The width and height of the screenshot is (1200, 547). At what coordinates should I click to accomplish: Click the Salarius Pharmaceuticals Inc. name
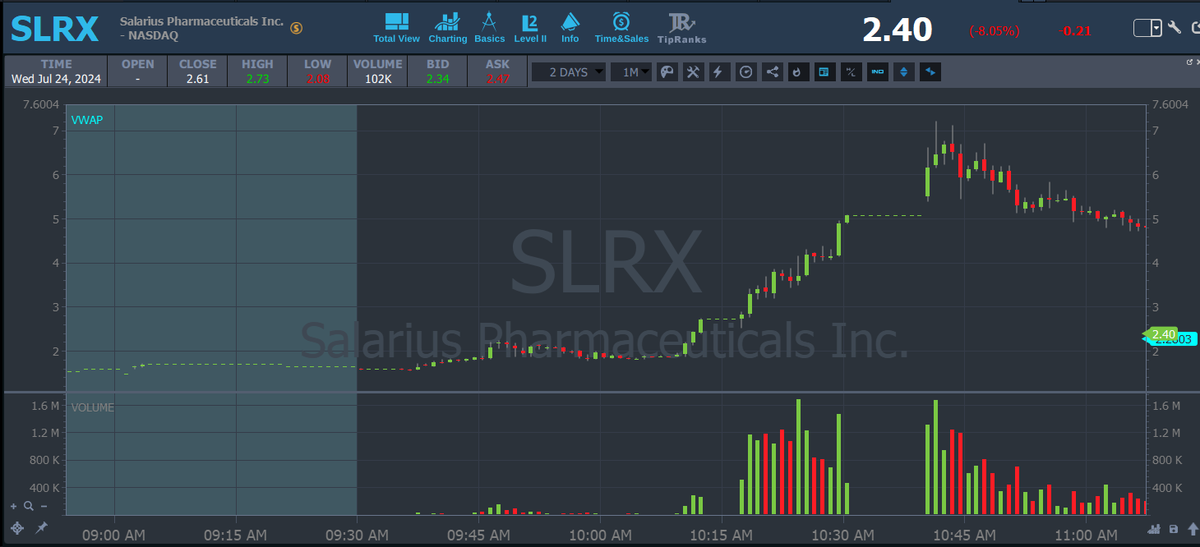pyautogui.click(x=201, y=21)
